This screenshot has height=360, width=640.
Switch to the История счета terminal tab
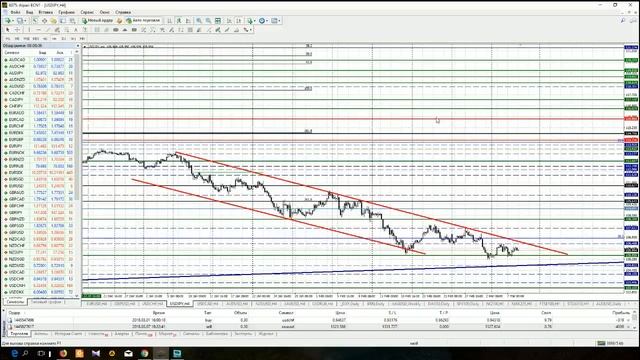click(x=68, y=334)
